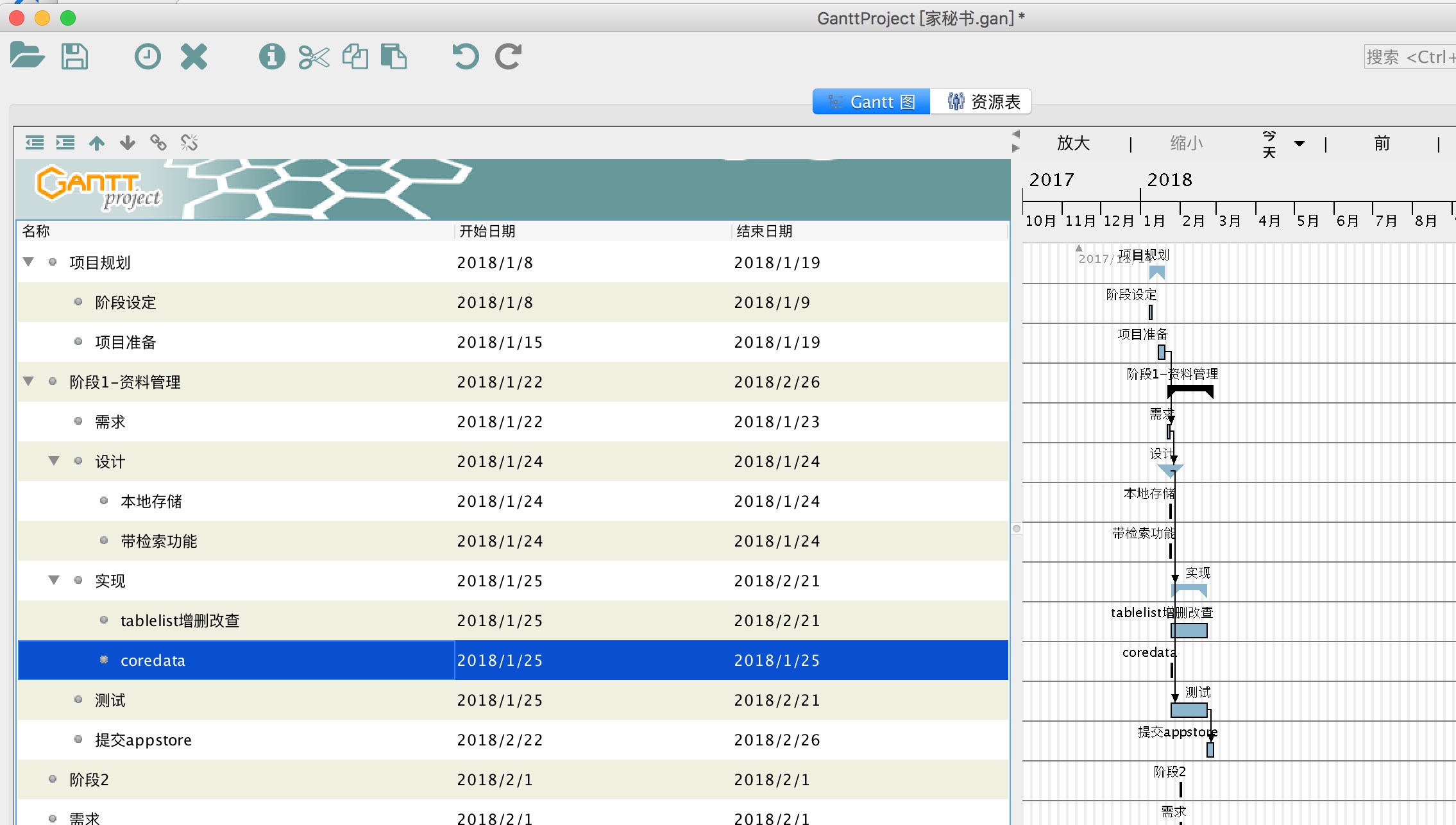Click 放大 to zoom in on the chart

pyautogui.click(x=1074, y=143)
